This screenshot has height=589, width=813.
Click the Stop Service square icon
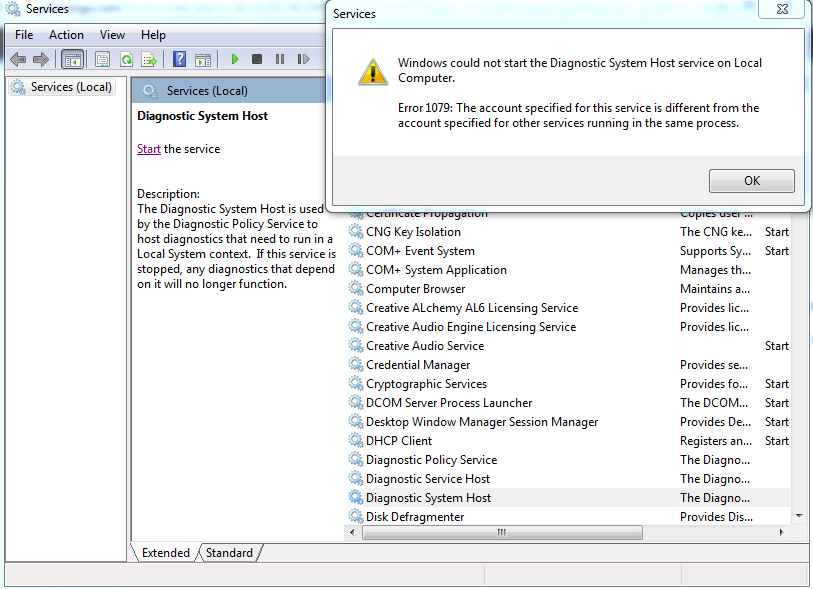coord(257,59)
